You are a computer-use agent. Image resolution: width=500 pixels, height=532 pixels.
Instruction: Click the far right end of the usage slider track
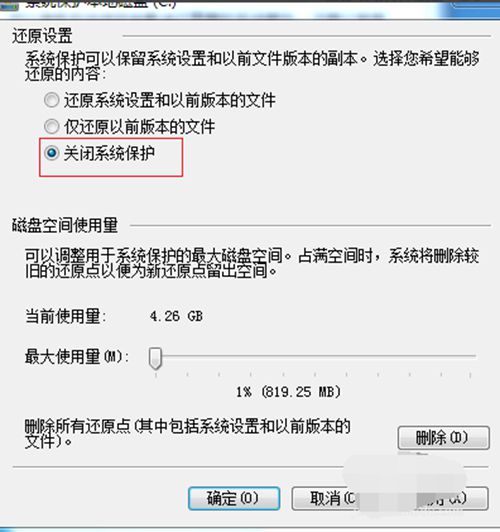pyautogui.click(x=474, y=356)
